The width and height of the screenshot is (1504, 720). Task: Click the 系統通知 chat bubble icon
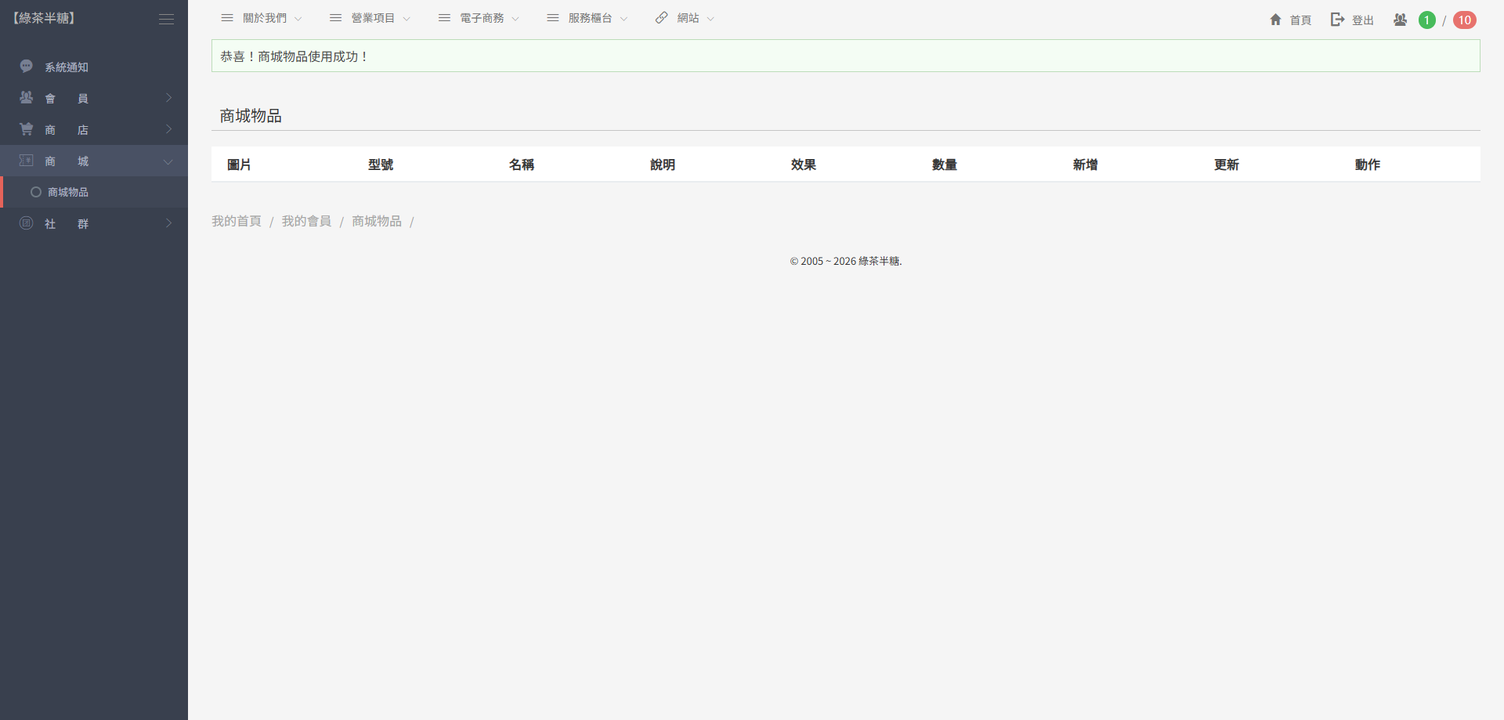click(x=26, y=67)
